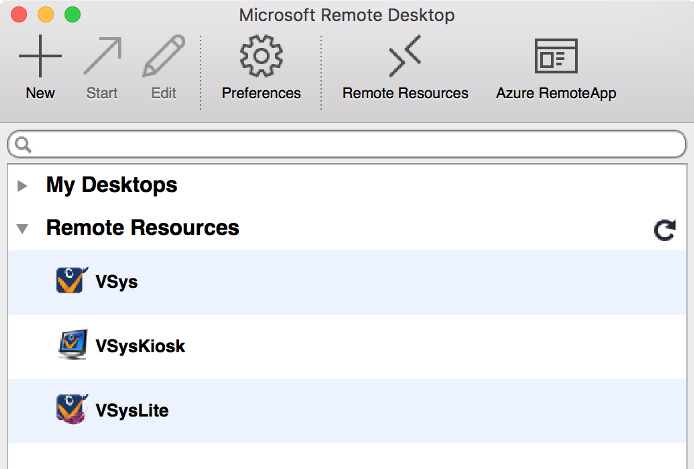Select the VSysLite row label

131,410
